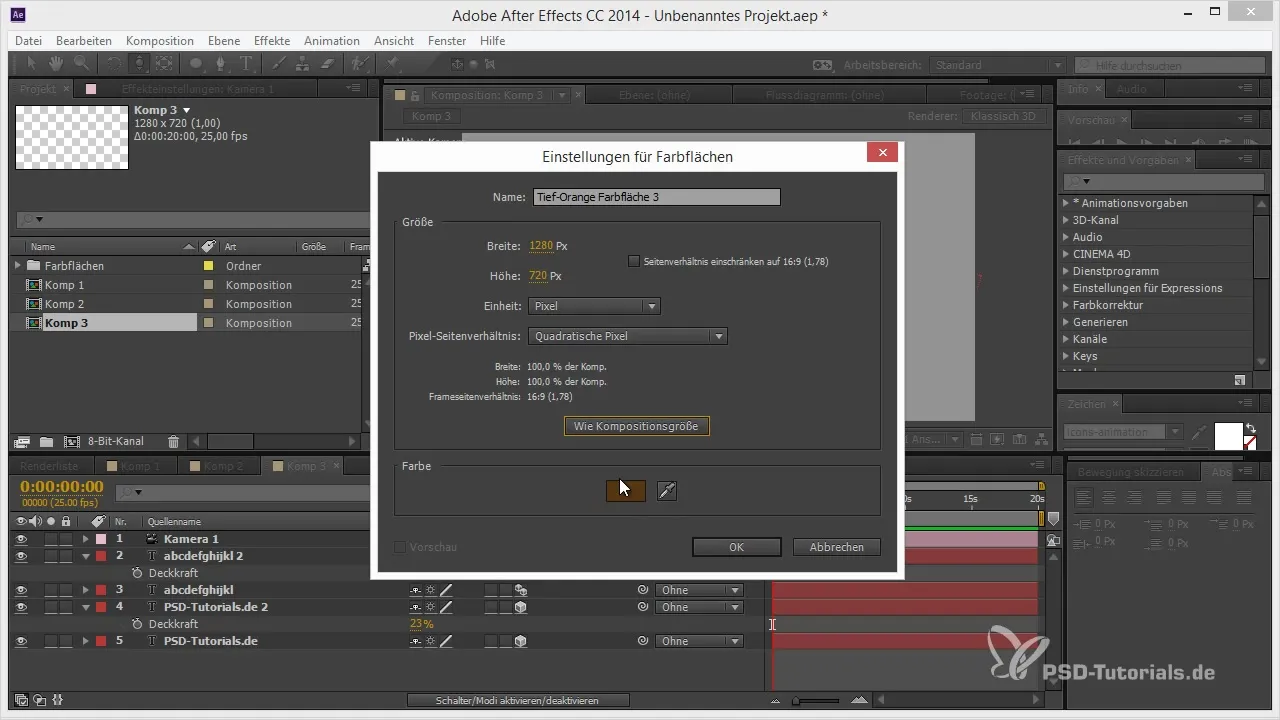The height and width of the screenshot is (720, 1280).
Task: Click the OK button in dialog
Action: pyautogui.click(x=736, y=547)
